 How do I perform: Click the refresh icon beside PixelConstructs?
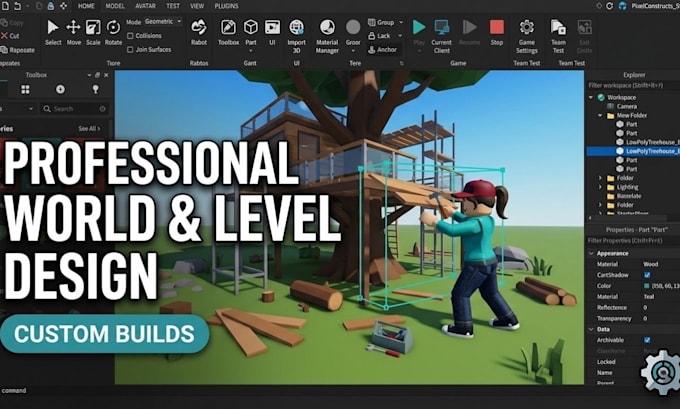coord(609,6)
